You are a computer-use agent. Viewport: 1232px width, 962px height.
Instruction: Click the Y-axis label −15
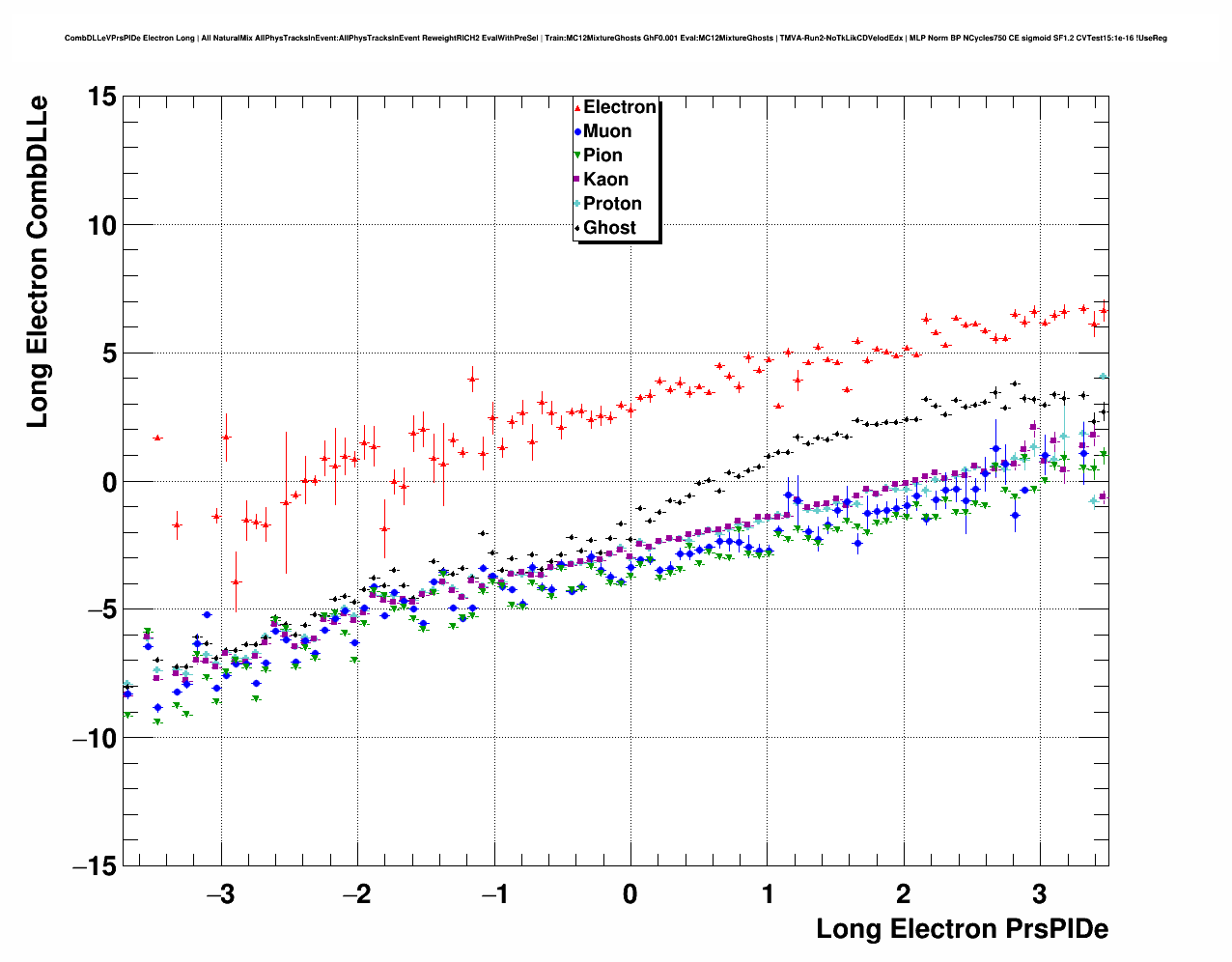point(94,867)
